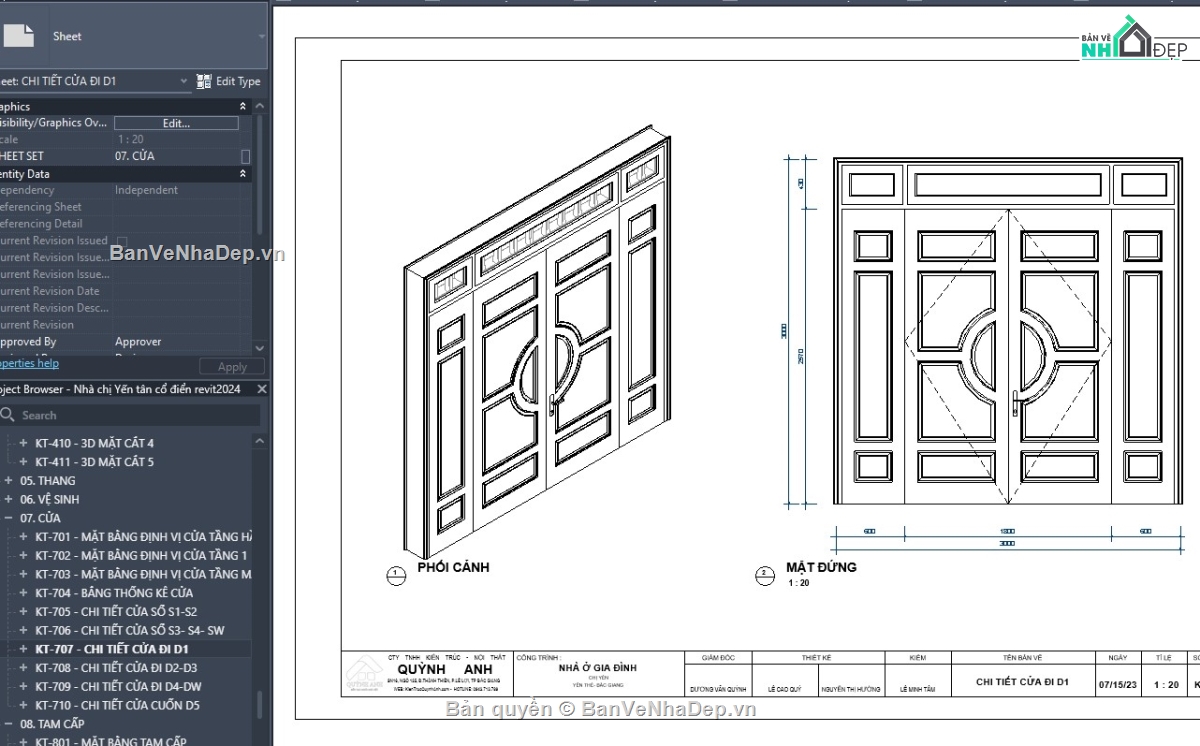Click the perspective 3D door drawing viewport
The height and width of the screenshot is (746, 1200).
[x=537, y=341]
